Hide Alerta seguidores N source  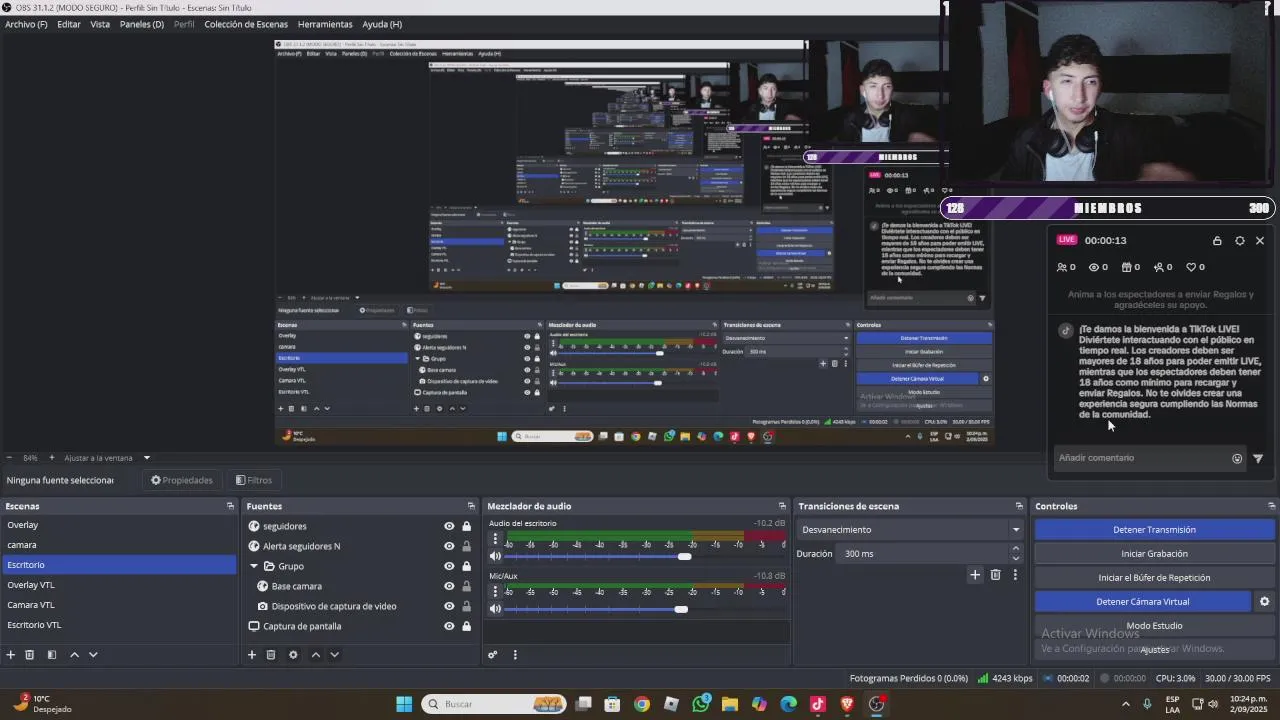[x=449, y=546]
